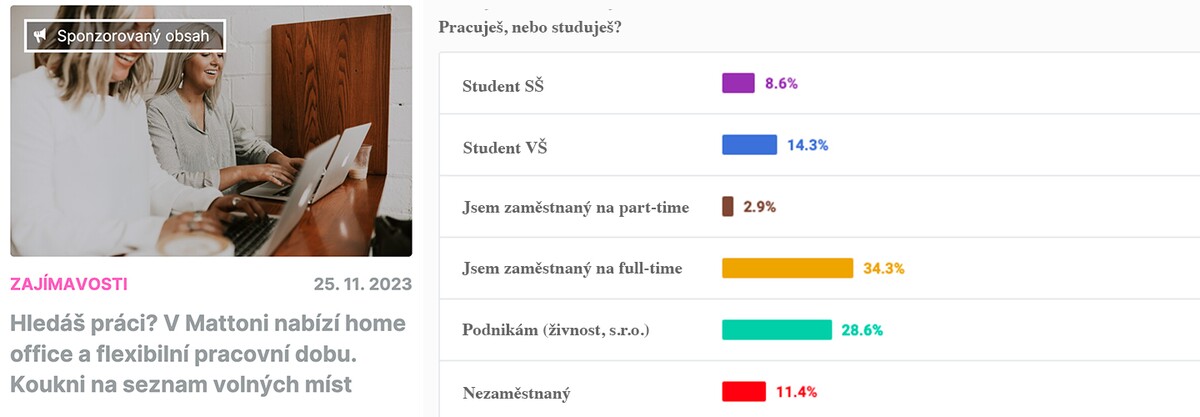The width and height of the screenshot is (1200, 417).
Task: Pick the Nezaměstnaný answer
Action: point(517,392)
